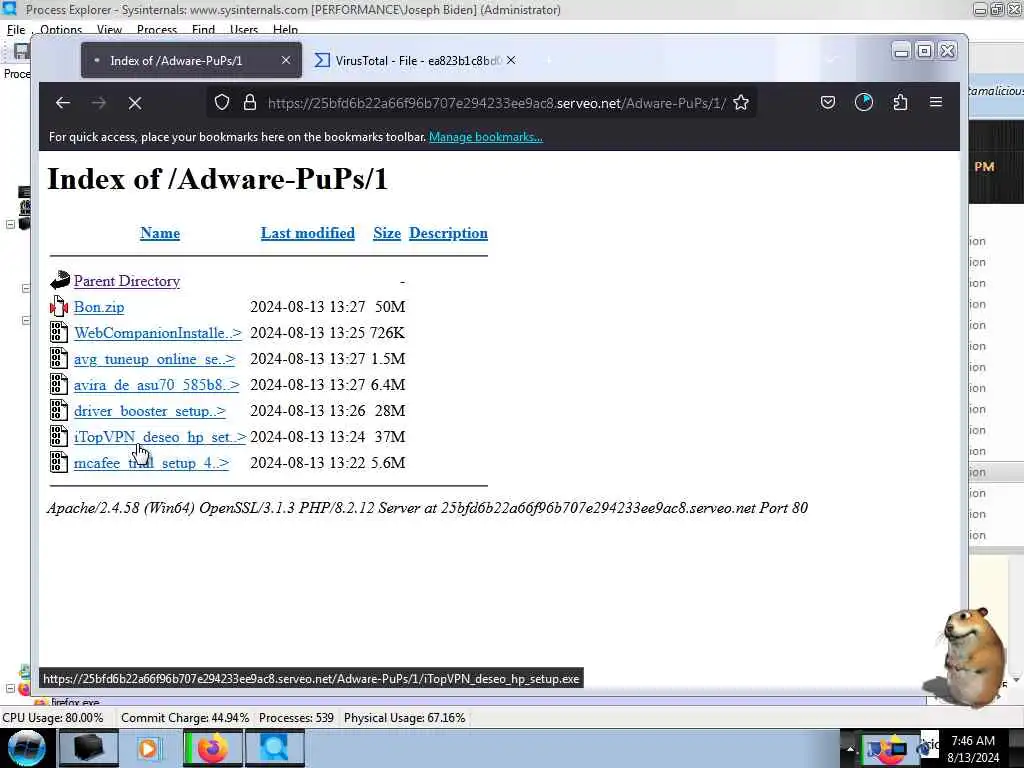Open the Process menu in Process Explorer
Screen dimensions: 1024x768
(157, 29)
